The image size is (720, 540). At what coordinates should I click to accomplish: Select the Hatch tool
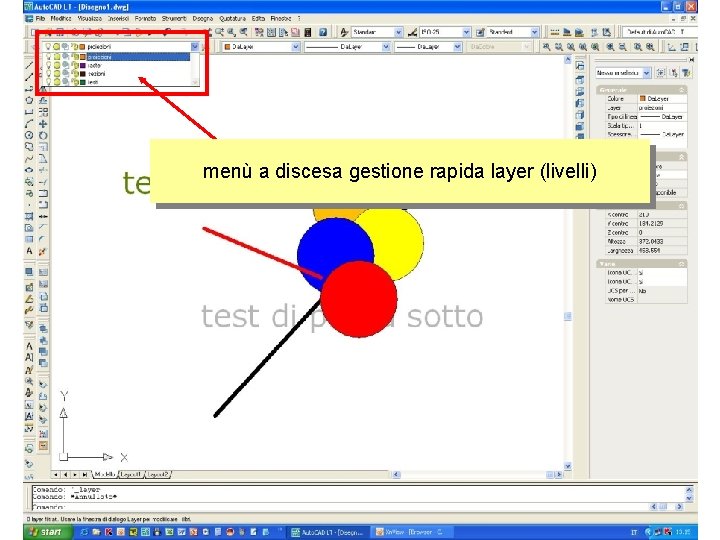click(29, 216)
